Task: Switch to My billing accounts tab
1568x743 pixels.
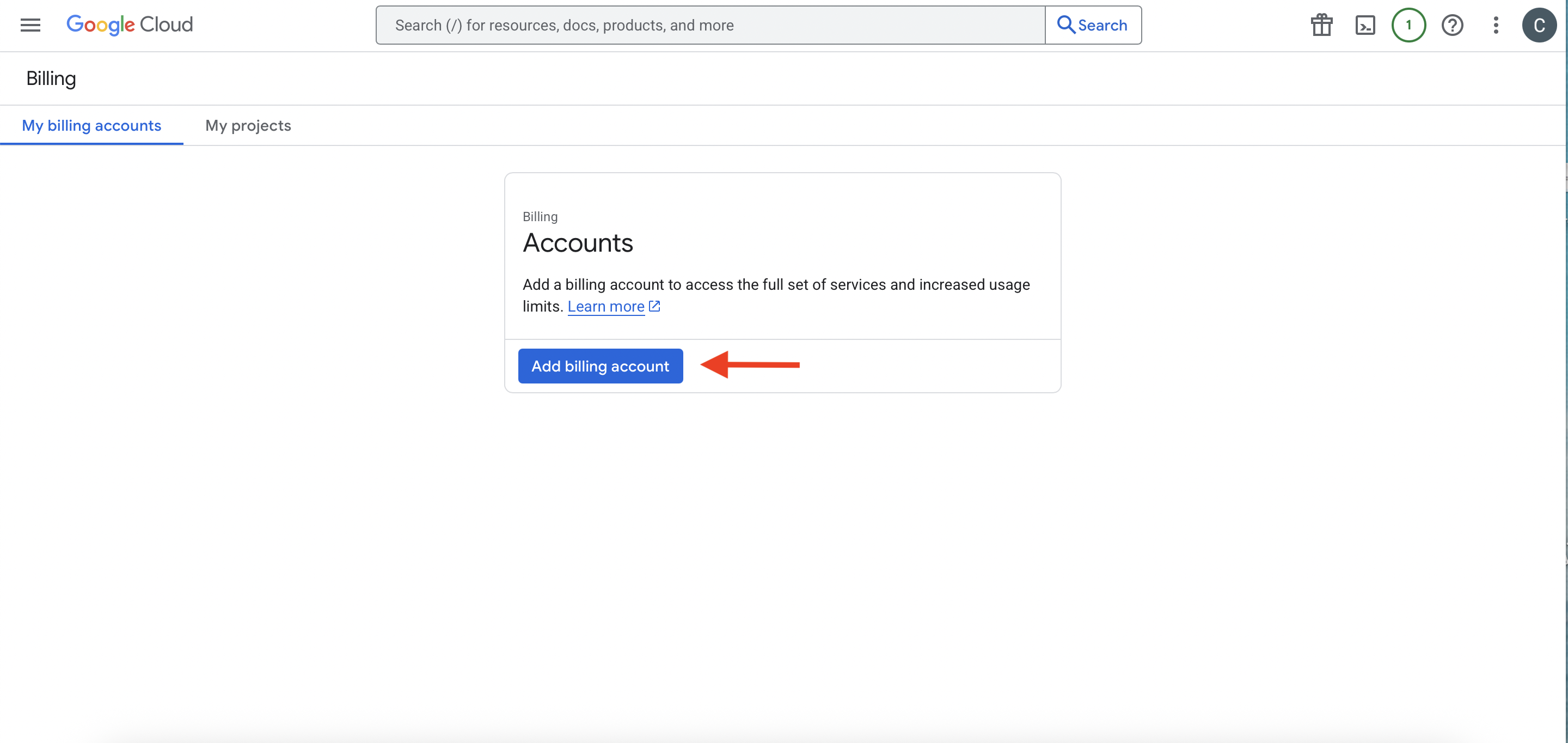Action: 91,125
